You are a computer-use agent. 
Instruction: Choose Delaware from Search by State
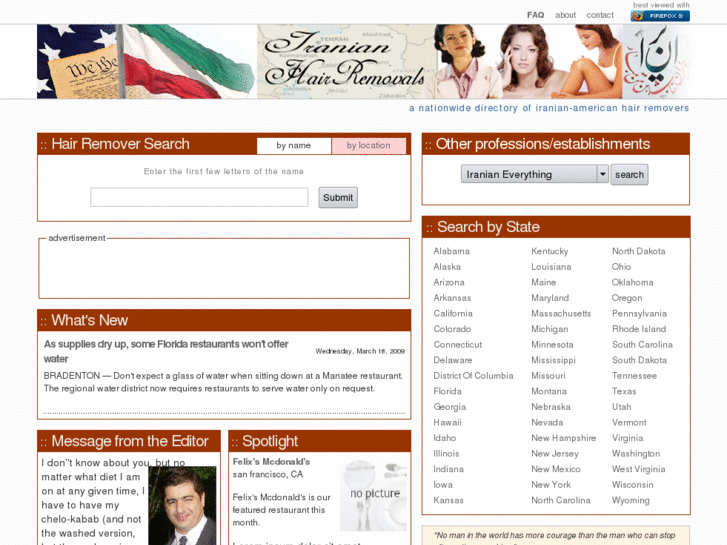coord(453,360)
